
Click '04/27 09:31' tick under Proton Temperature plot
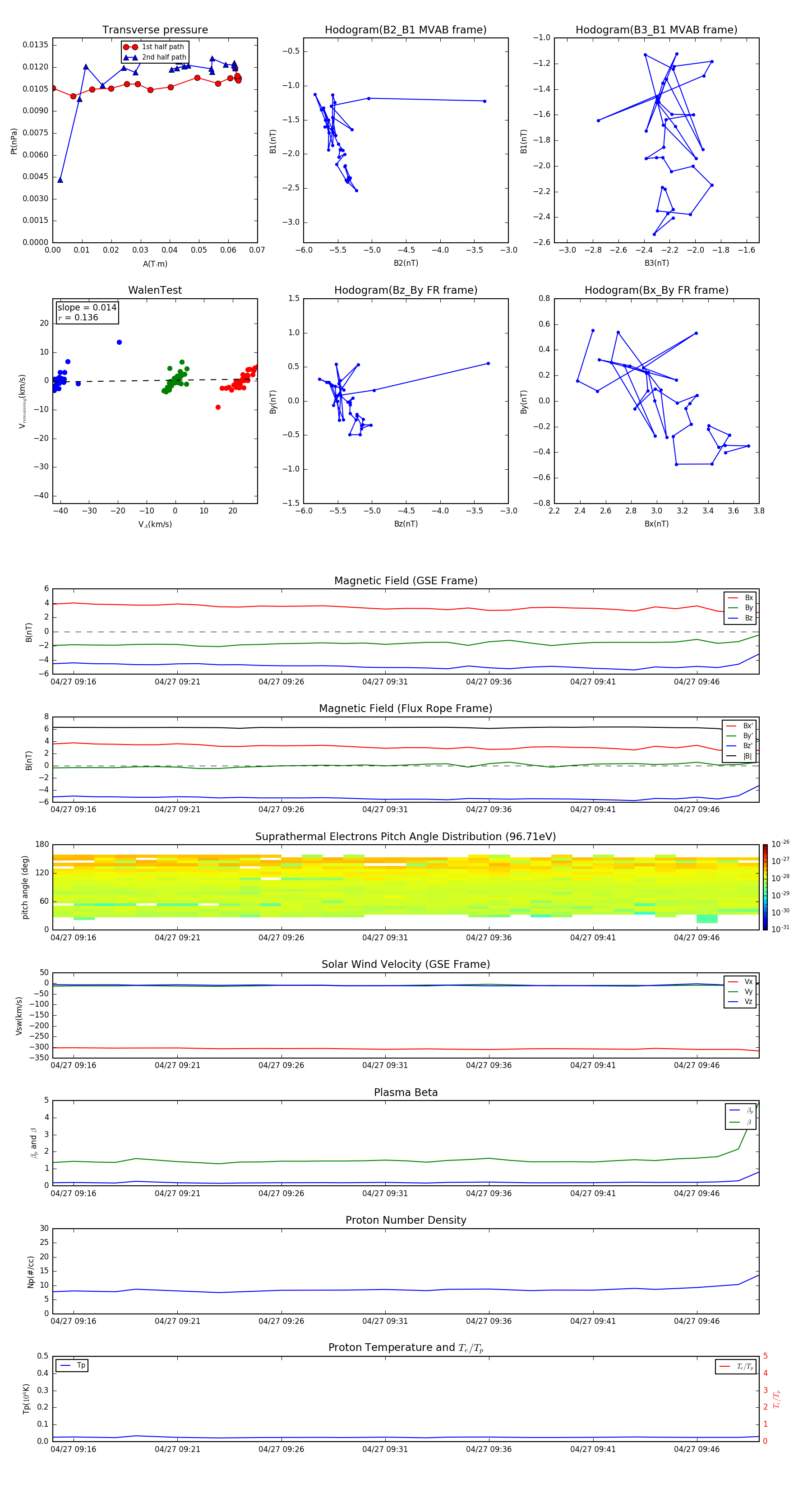coord(385,1449)
